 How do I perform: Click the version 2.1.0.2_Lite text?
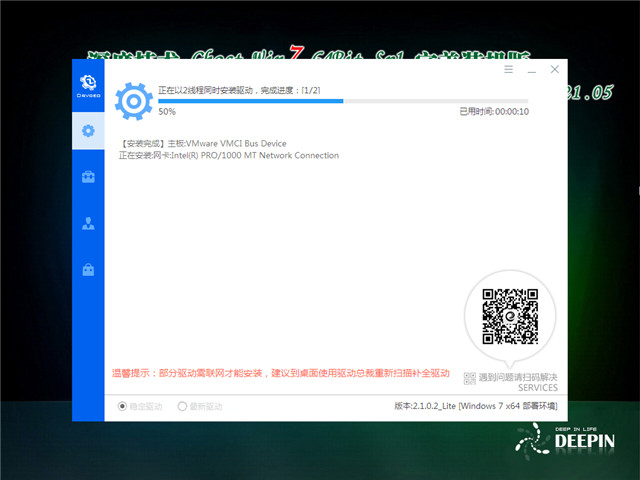(x=476, y=406)
